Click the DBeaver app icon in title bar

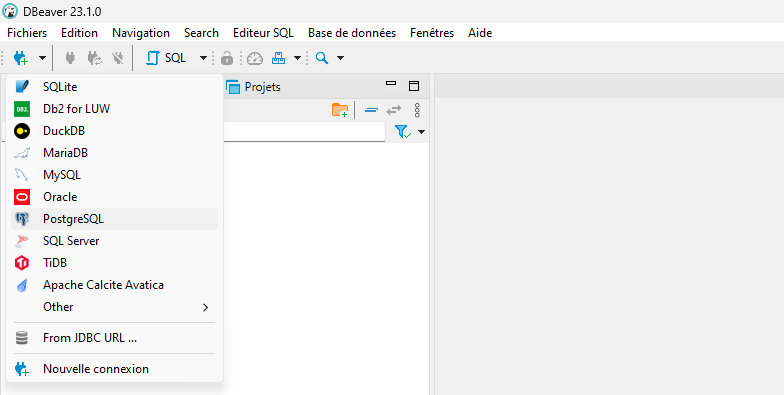tap(10, 11)
